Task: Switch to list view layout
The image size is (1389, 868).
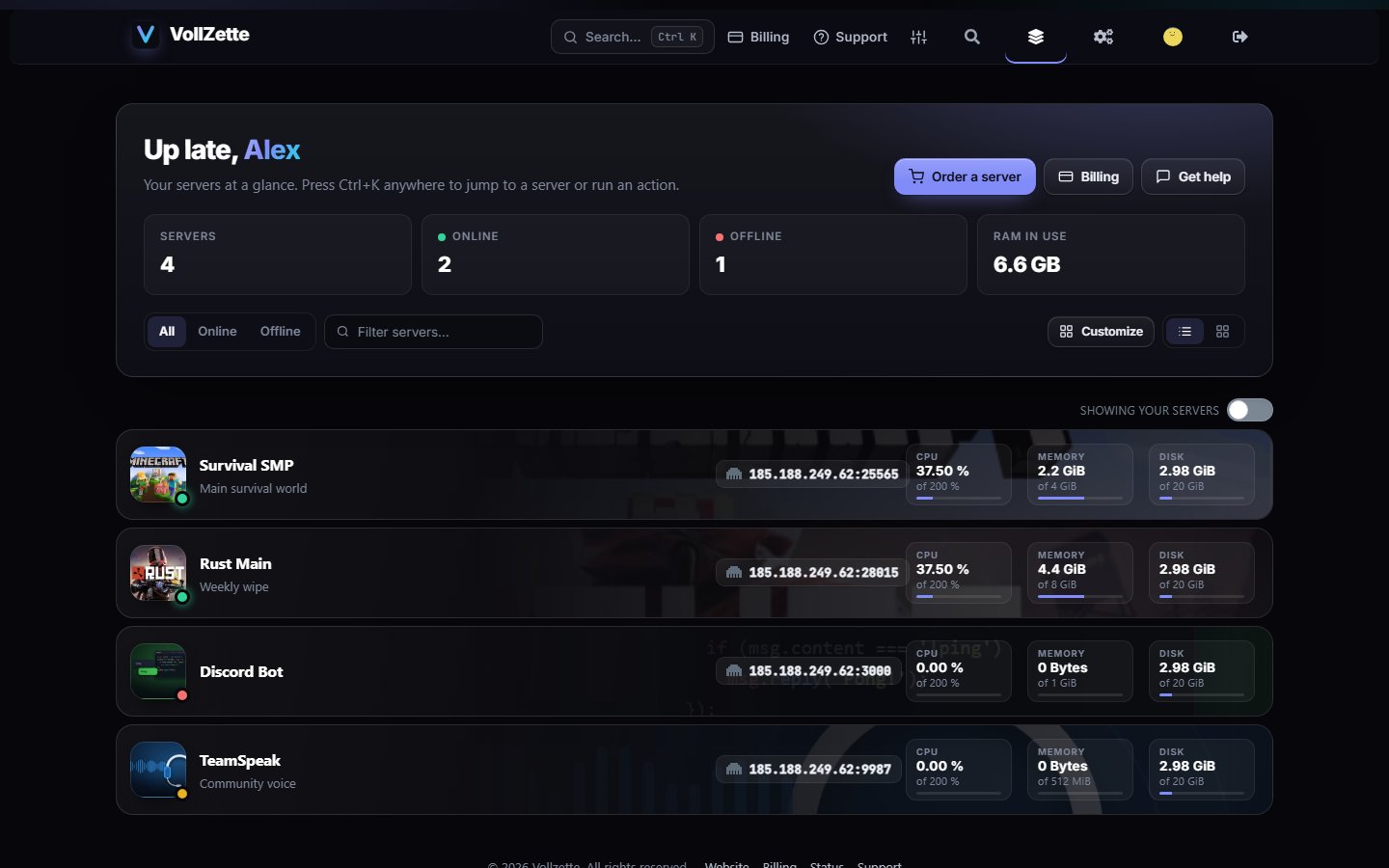Action: click(1185, 332)
